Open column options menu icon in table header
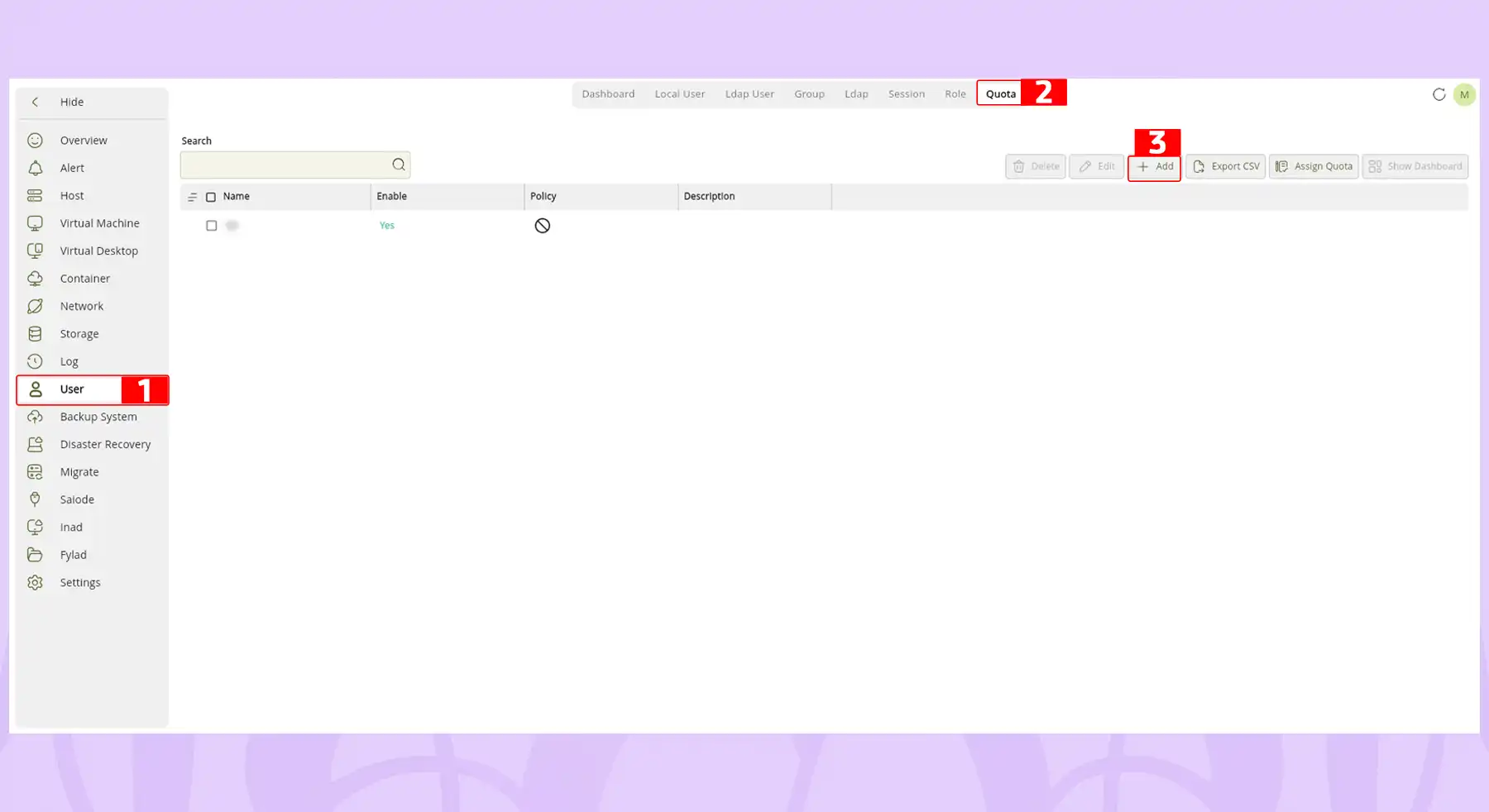 pyautogui.click(x=192, y=197)
